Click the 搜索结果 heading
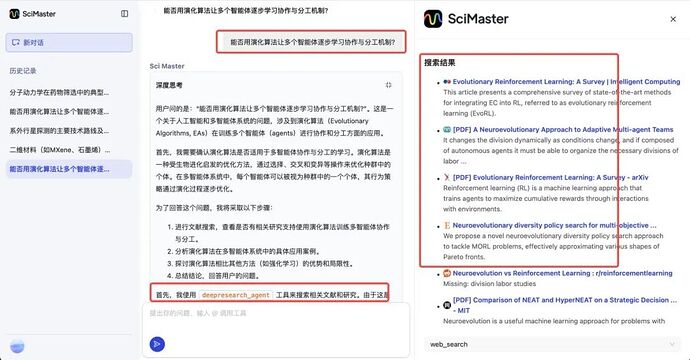 point(440,62)
